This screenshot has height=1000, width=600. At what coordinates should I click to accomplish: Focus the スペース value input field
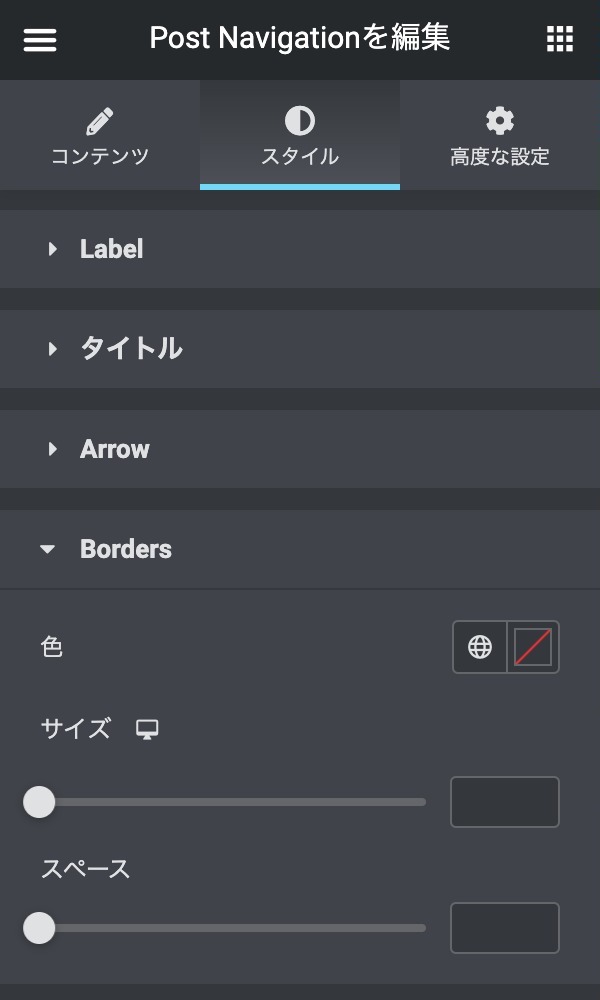click(504, 928)
